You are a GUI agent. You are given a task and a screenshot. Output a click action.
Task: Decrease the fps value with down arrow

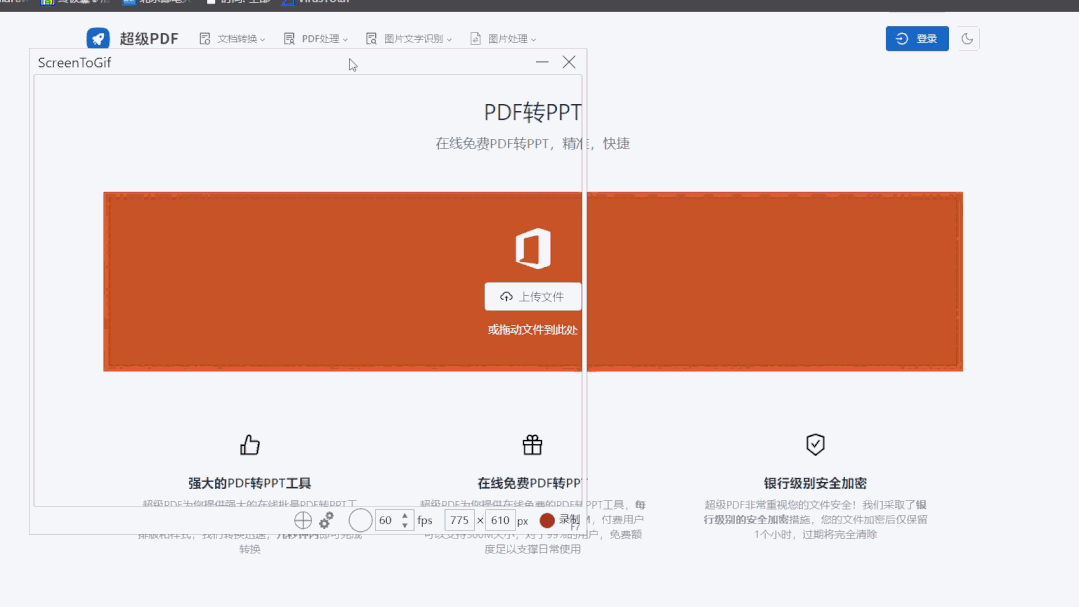point(405,525)
